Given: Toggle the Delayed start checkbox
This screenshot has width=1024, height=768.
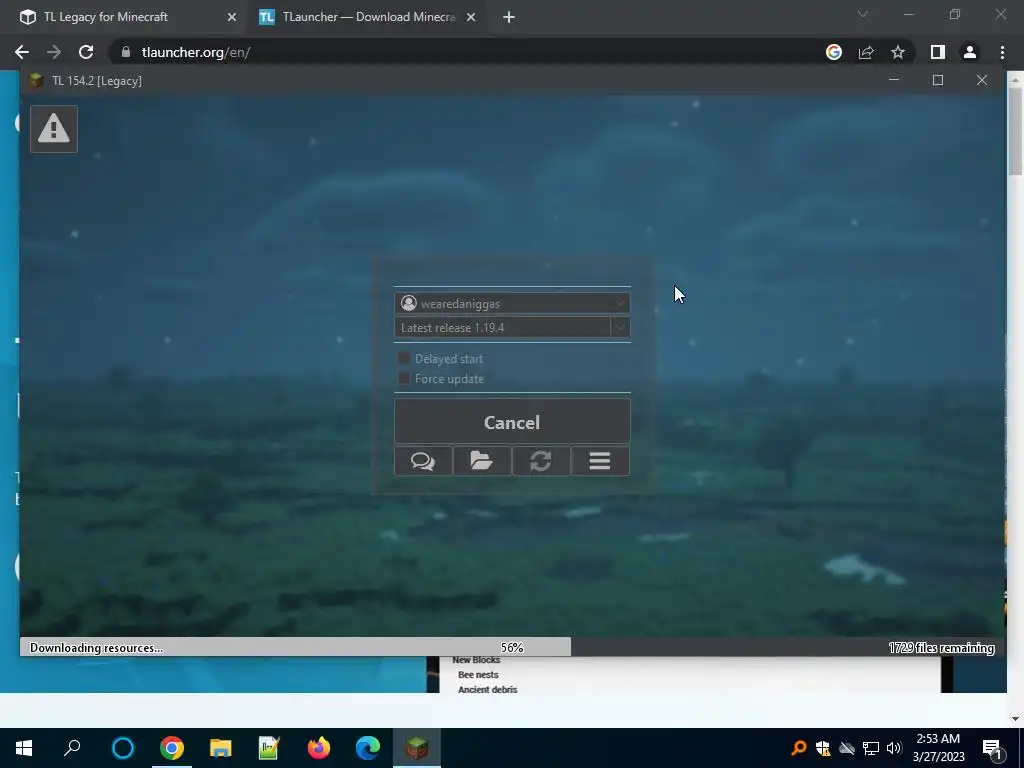Looking at the screenshot, I should pos(404,359).
